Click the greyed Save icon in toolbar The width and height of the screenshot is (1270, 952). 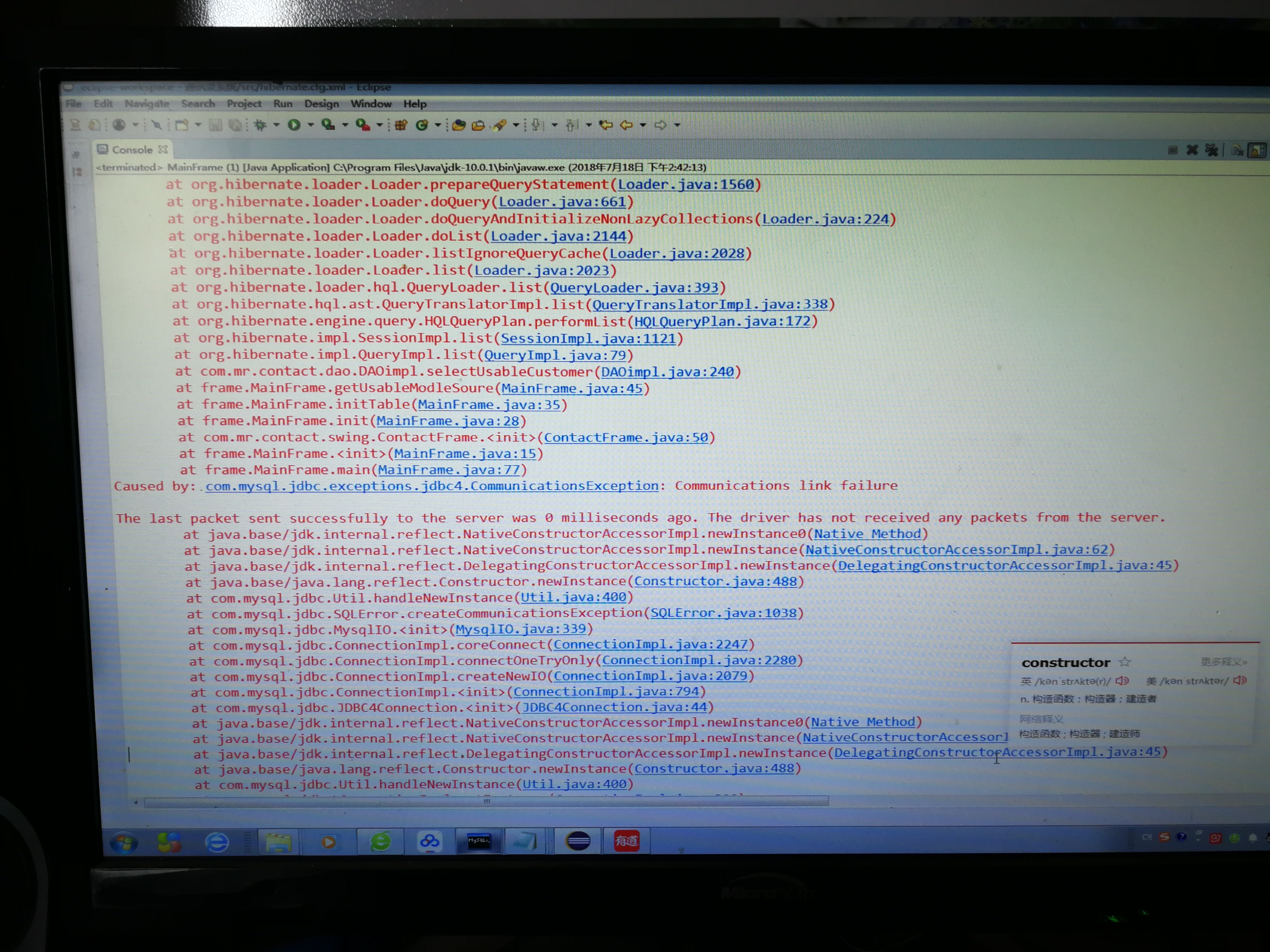coord(215,124)
